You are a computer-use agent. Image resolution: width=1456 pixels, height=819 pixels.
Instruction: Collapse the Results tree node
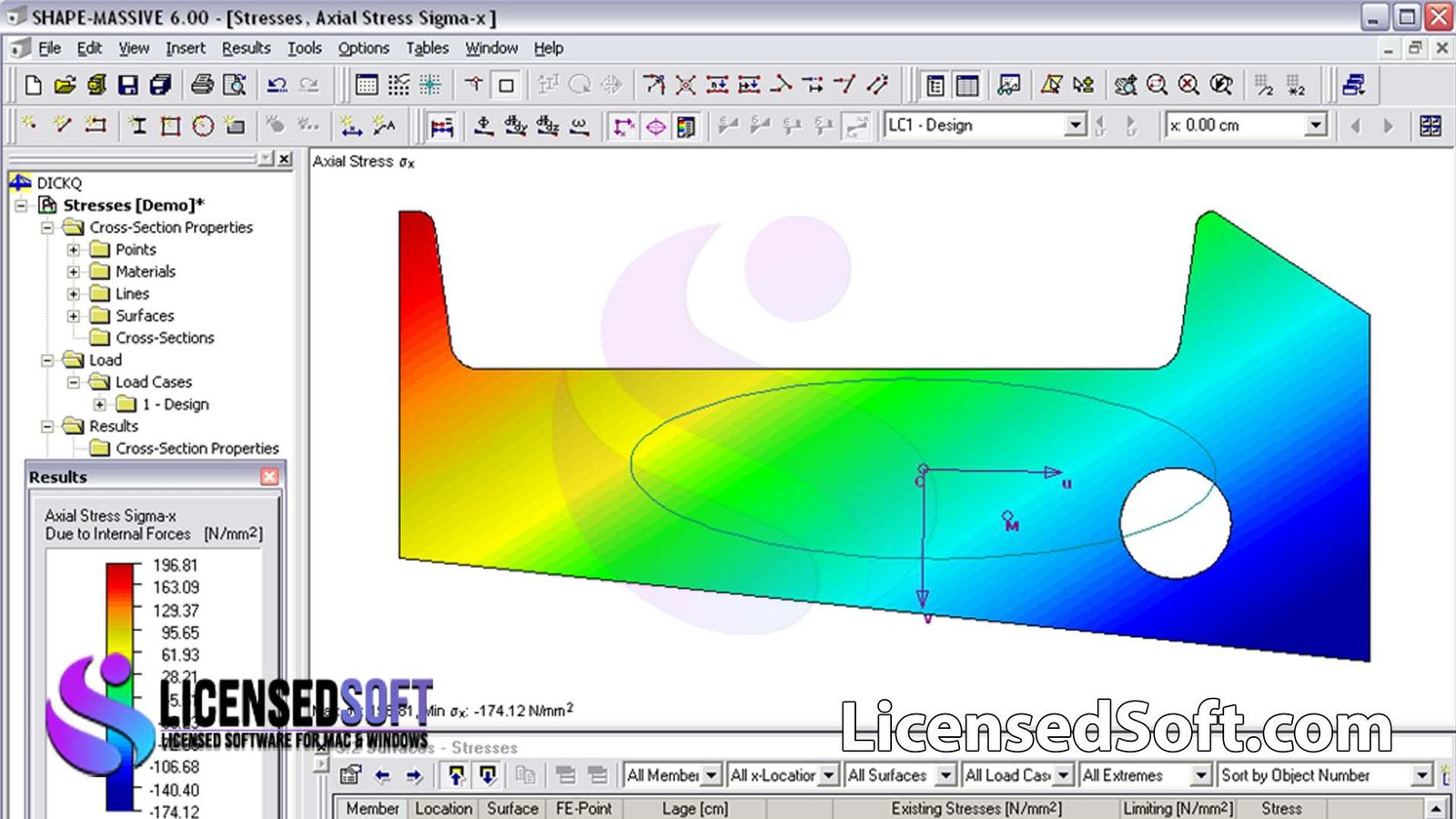pyautogui.click(x=47, y=426)
